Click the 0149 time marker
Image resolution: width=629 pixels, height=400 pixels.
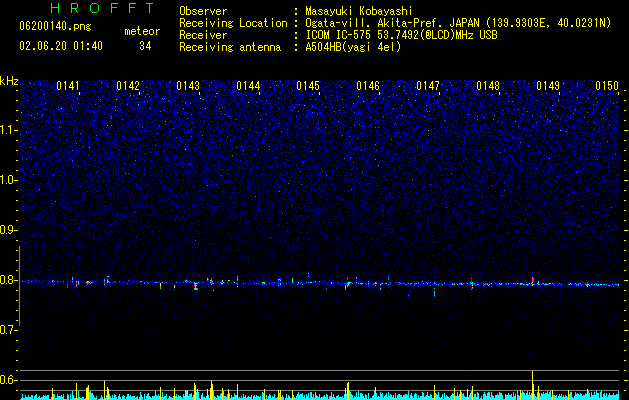pos(548,86)
